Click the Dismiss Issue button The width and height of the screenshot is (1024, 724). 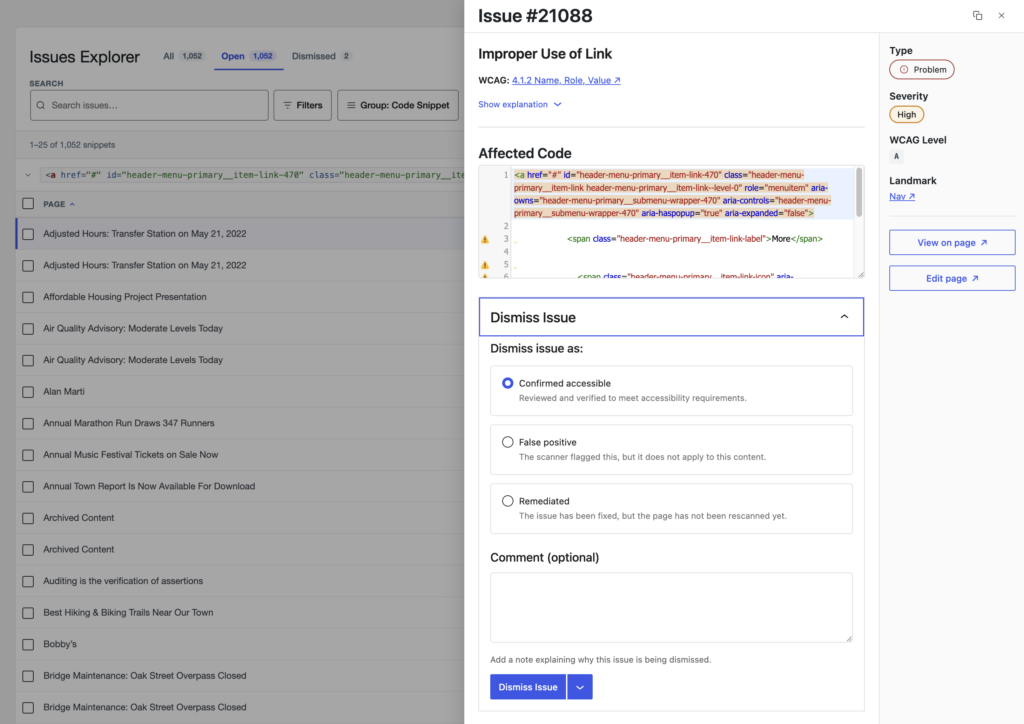point(528,687)
